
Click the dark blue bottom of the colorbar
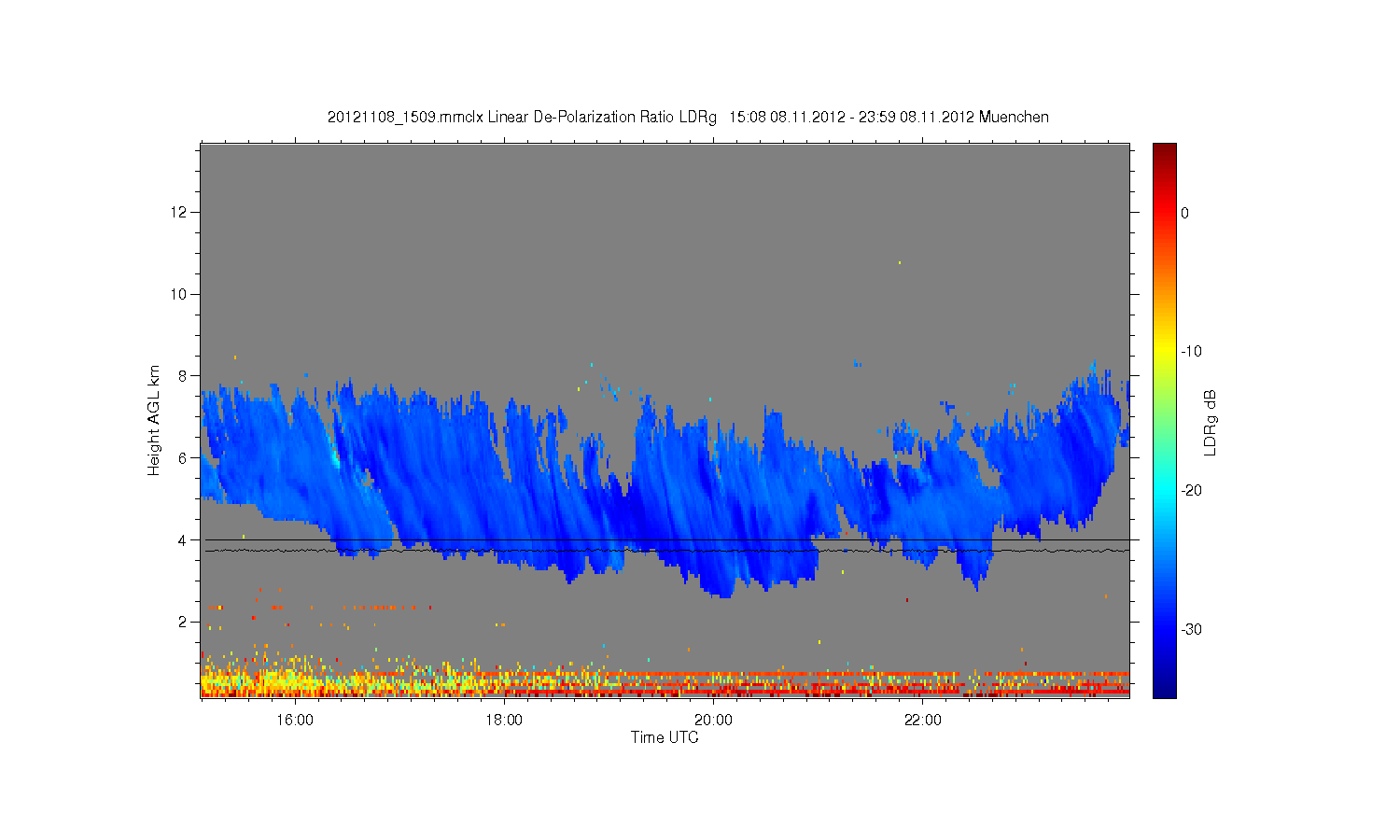coord(1165,689)
